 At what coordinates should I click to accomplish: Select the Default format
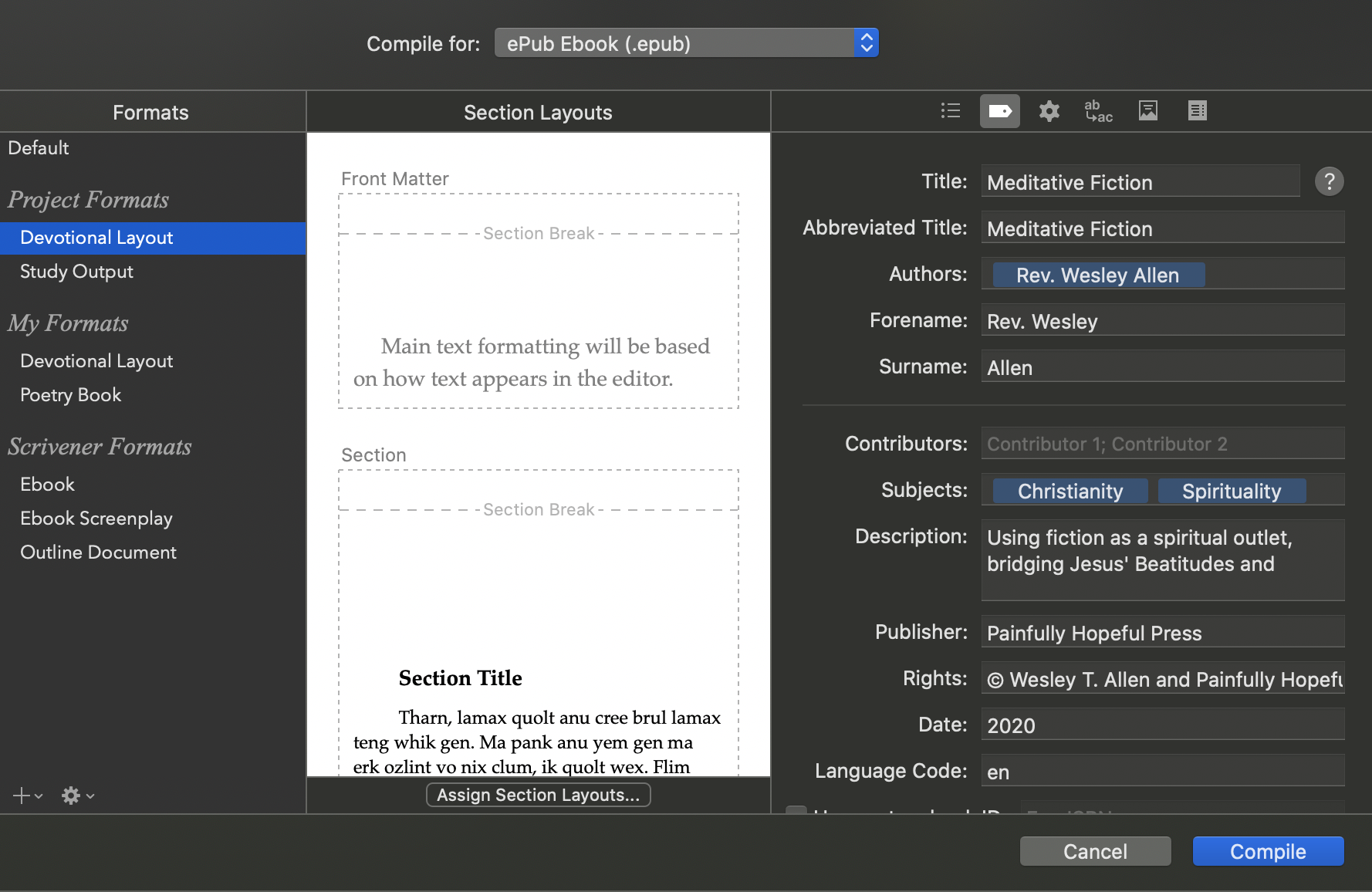pos(39,148)
